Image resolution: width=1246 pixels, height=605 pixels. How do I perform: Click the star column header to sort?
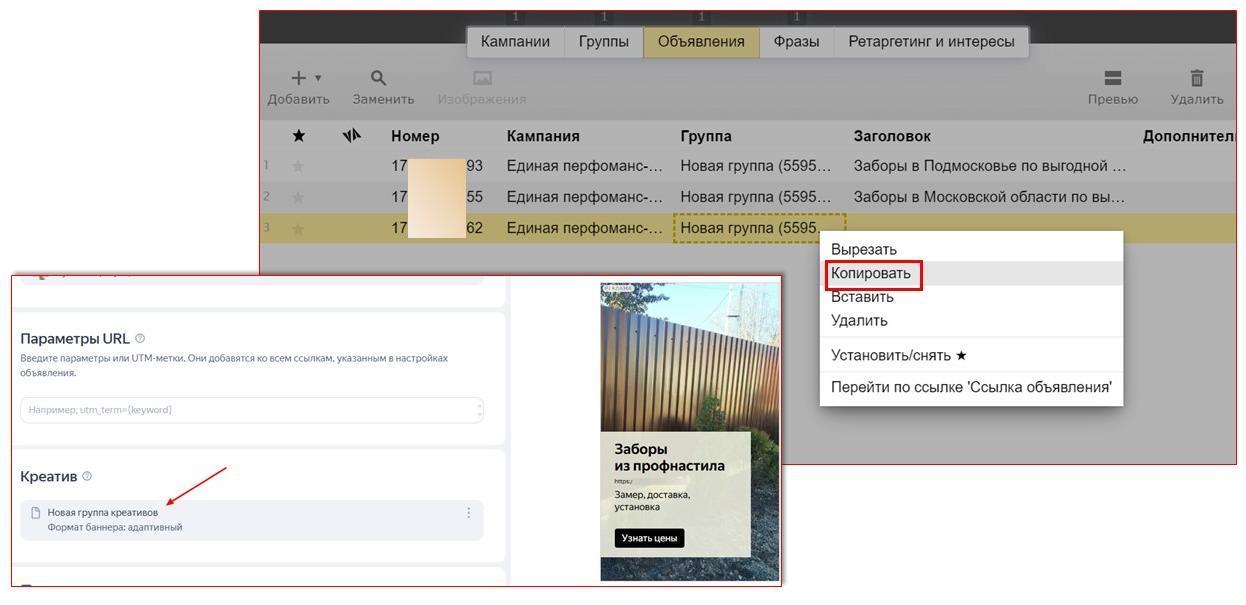[298, 136]
